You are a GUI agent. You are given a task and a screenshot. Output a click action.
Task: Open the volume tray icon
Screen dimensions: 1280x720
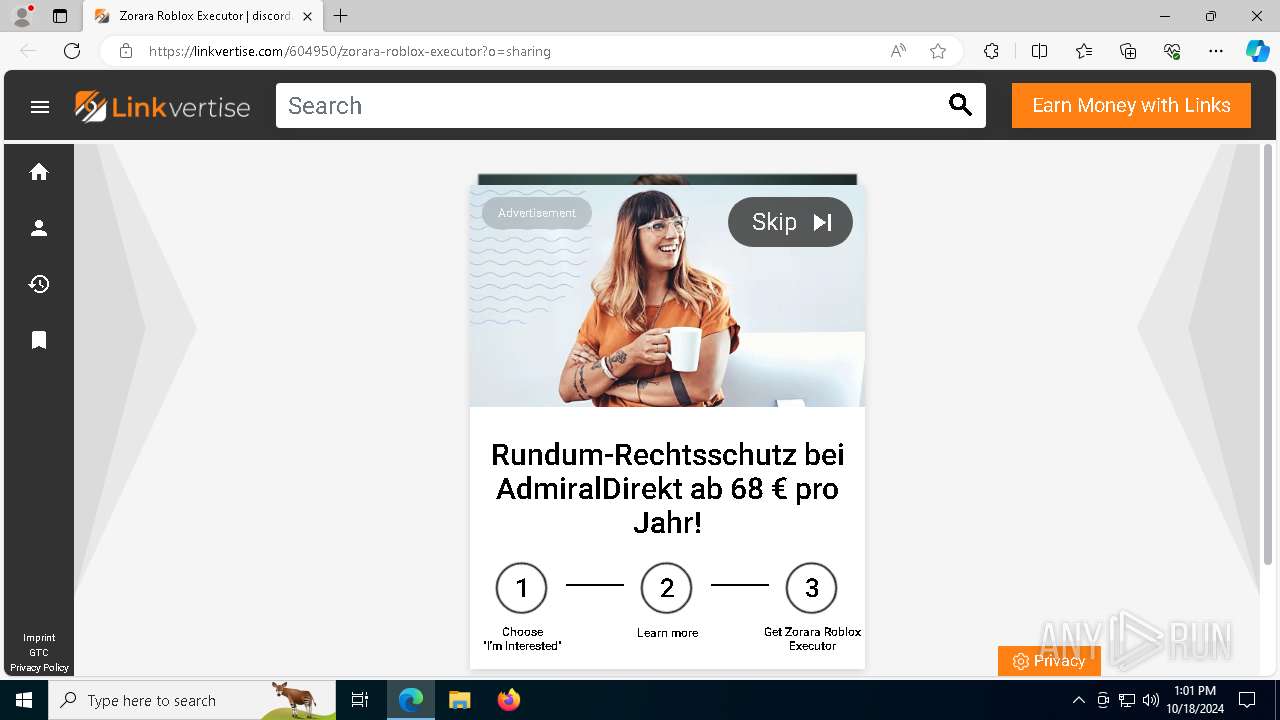(1150, 700)
